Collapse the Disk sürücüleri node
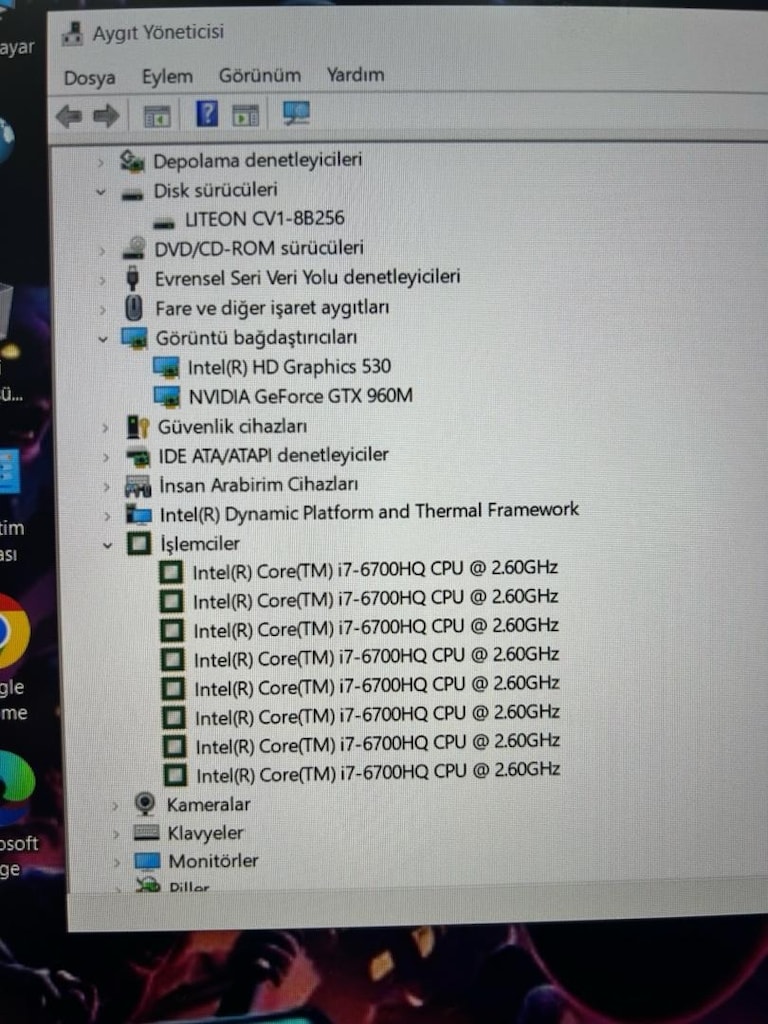 tap(101, 192)
